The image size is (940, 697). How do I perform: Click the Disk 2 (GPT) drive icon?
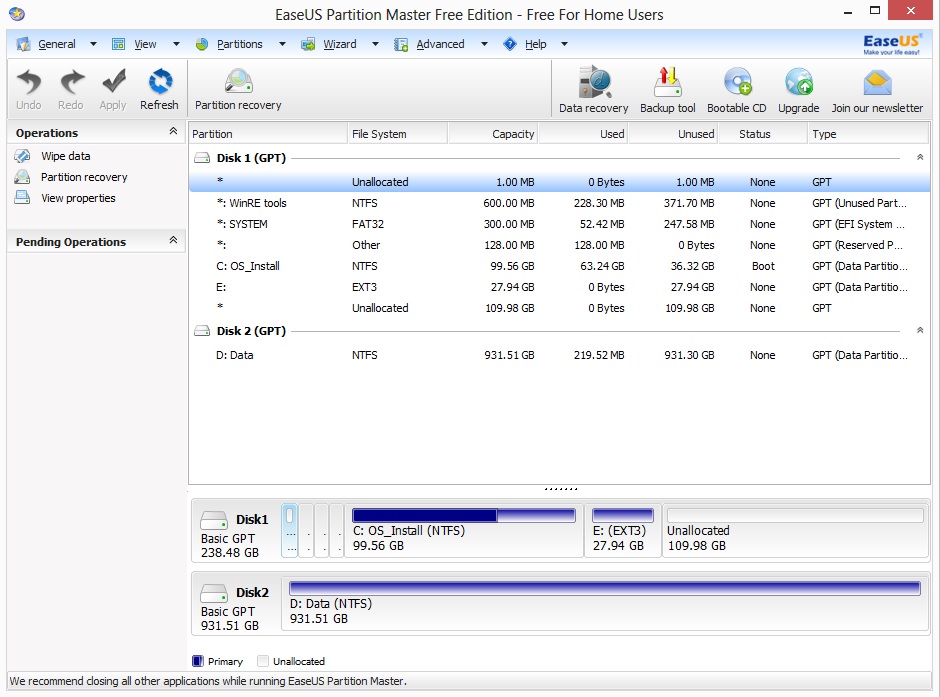pos(202,331)
